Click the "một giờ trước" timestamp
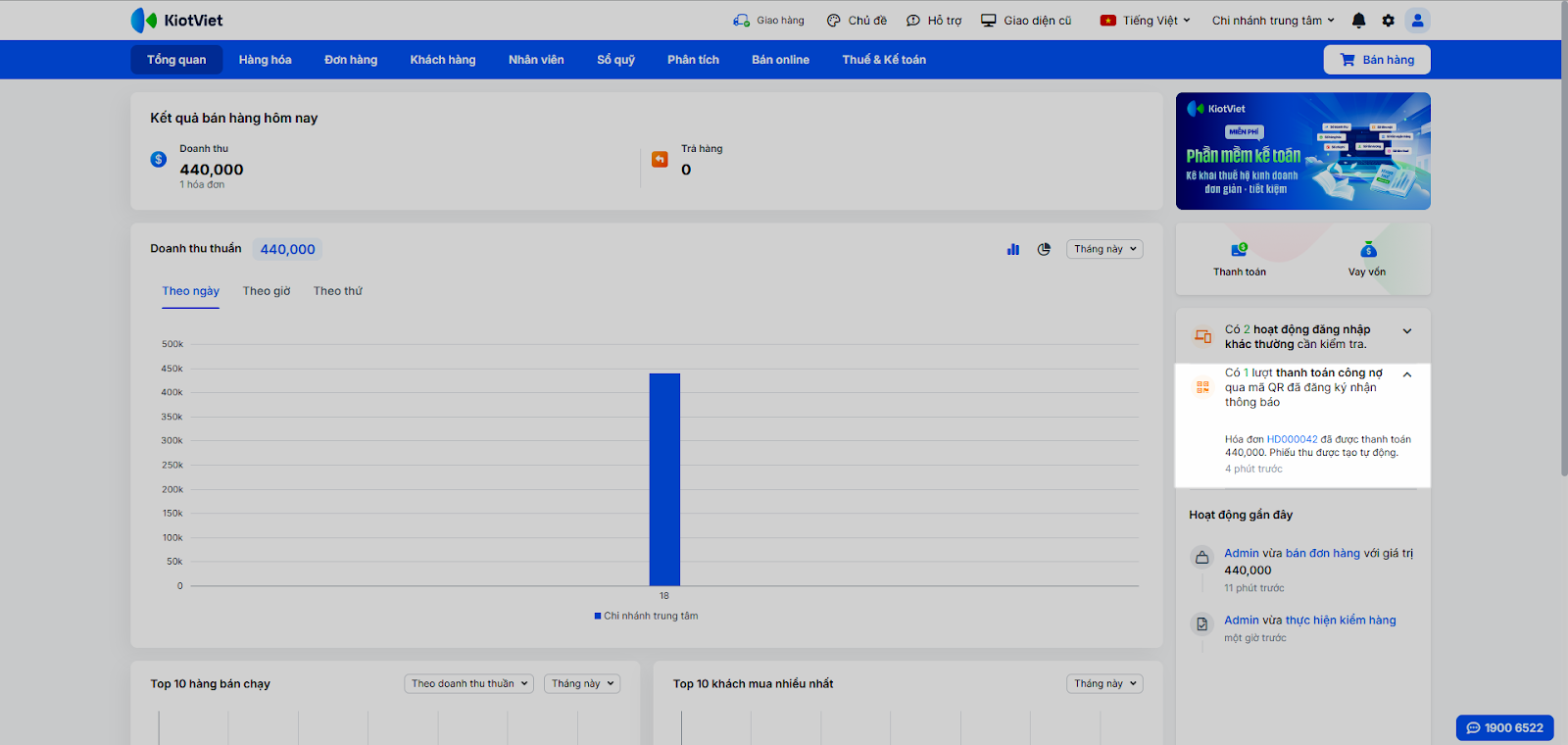 pyautogui.click(x=1255, y=638)
